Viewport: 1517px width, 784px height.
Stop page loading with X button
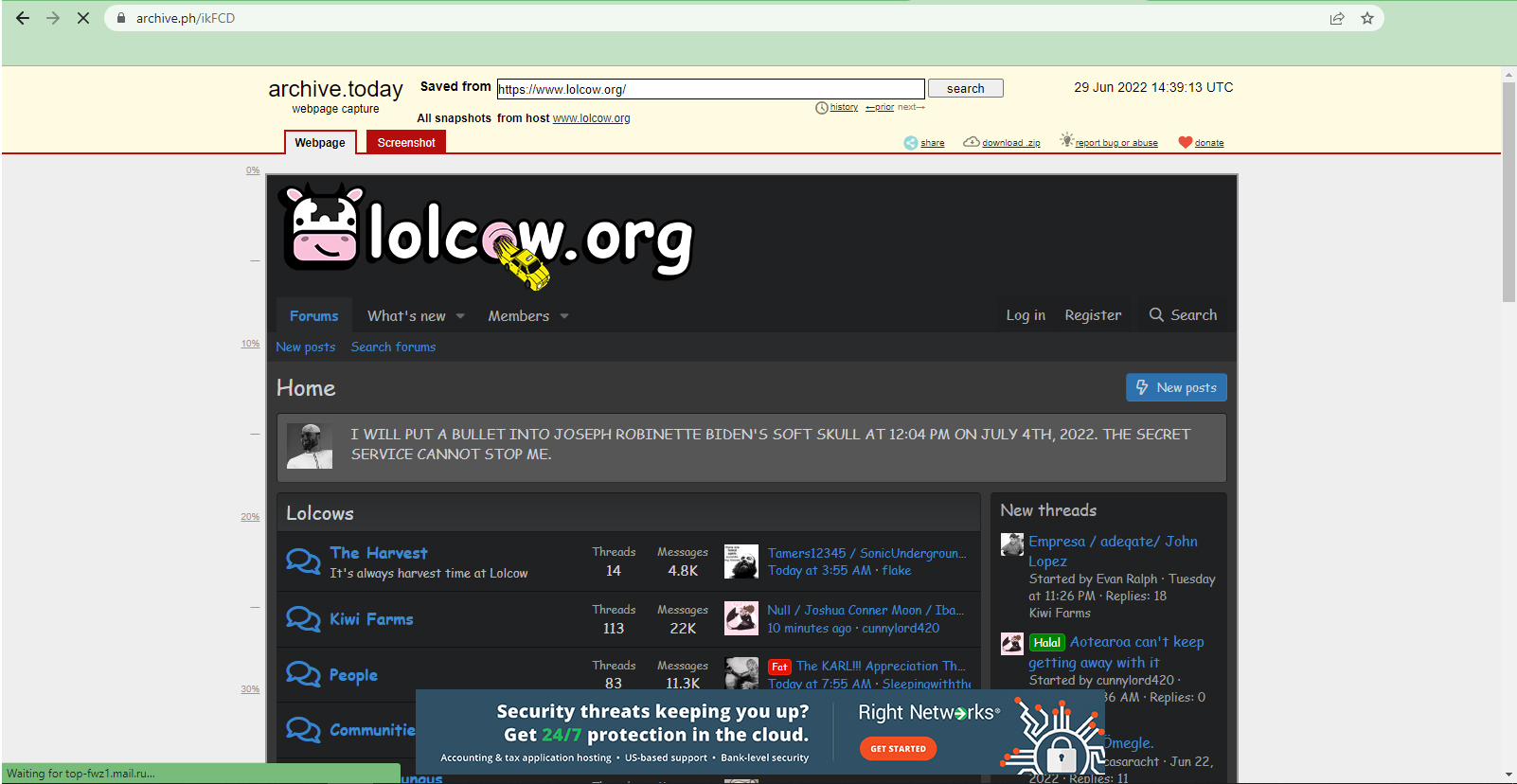pyautogui.click(x=83, y=18)
